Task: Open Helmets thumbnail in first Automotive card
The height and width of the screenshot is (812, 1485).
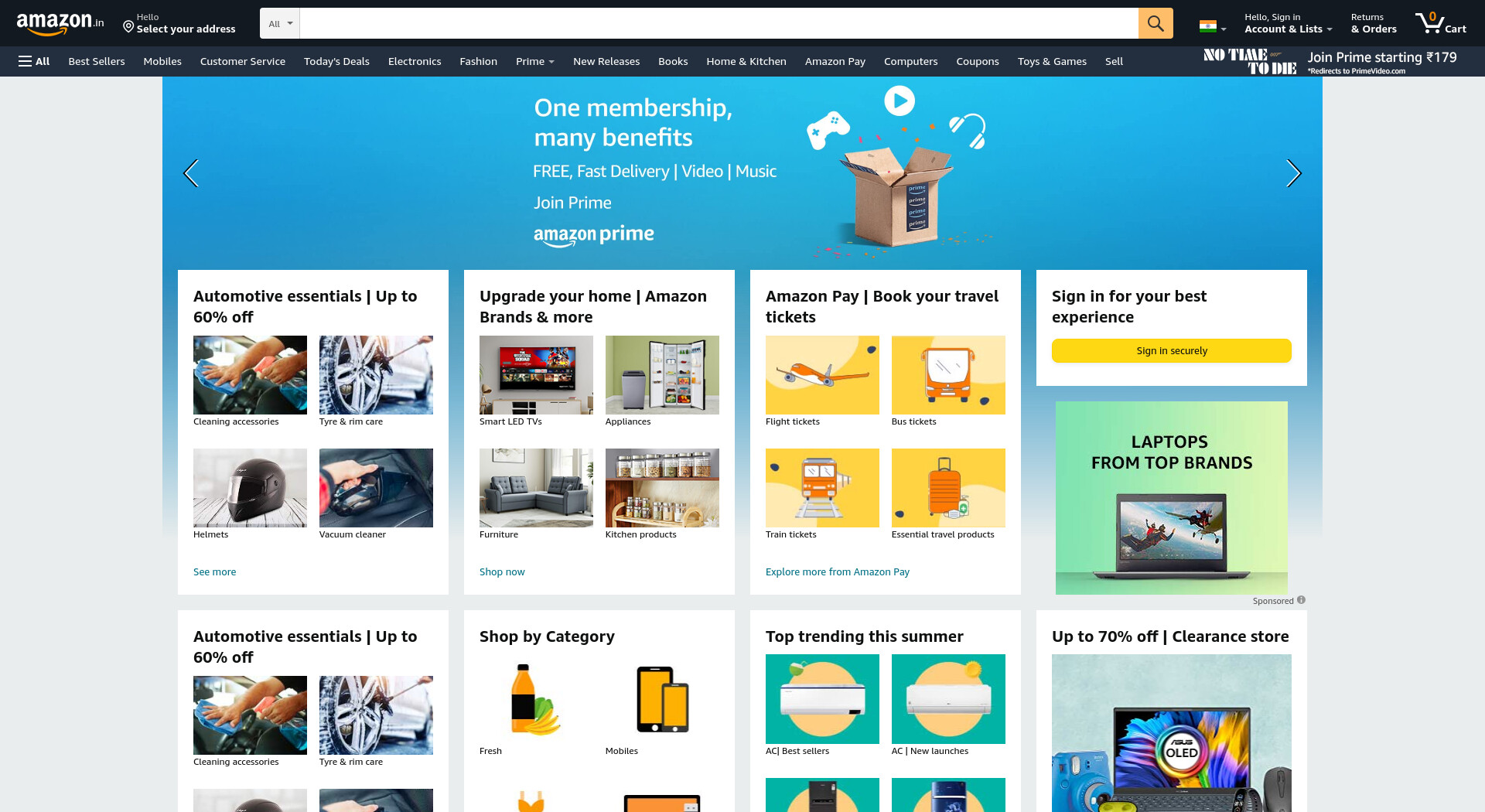Action: point(250,488)
